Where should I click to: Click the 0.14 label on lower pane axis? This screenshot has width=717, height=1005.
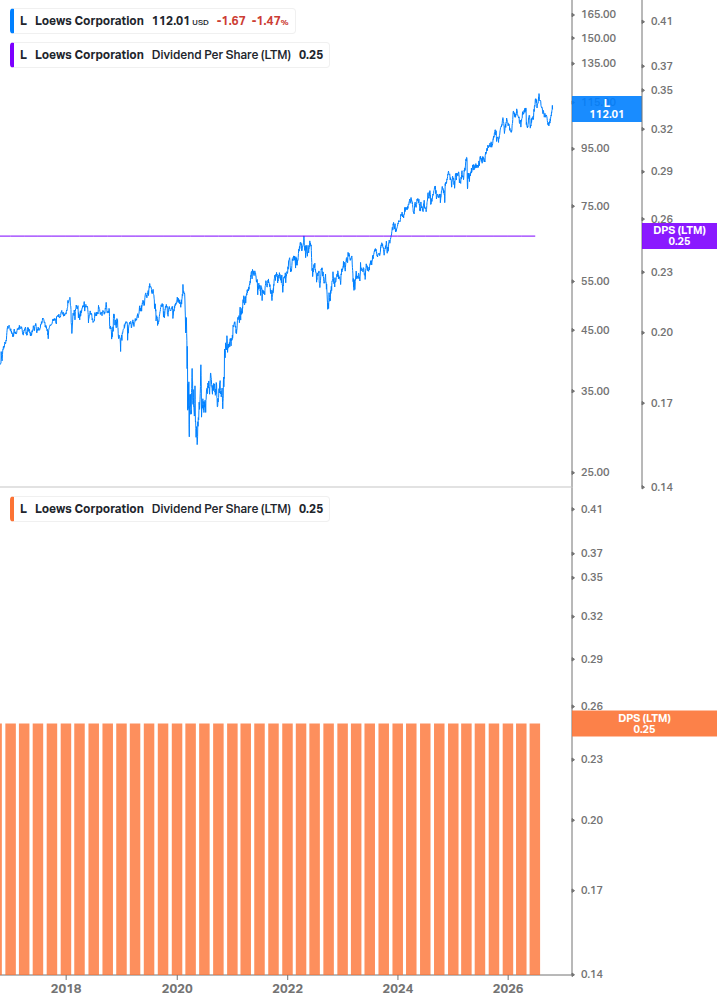(x=591, y=974)
